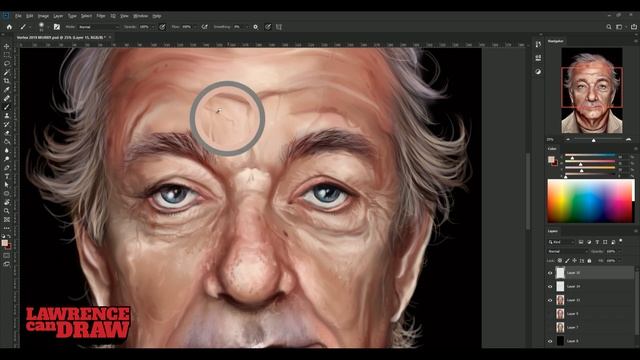Viewport: 640px width, 360px height.
Task: Click the search magnifier in options bar
Action: tap(609, 27)
